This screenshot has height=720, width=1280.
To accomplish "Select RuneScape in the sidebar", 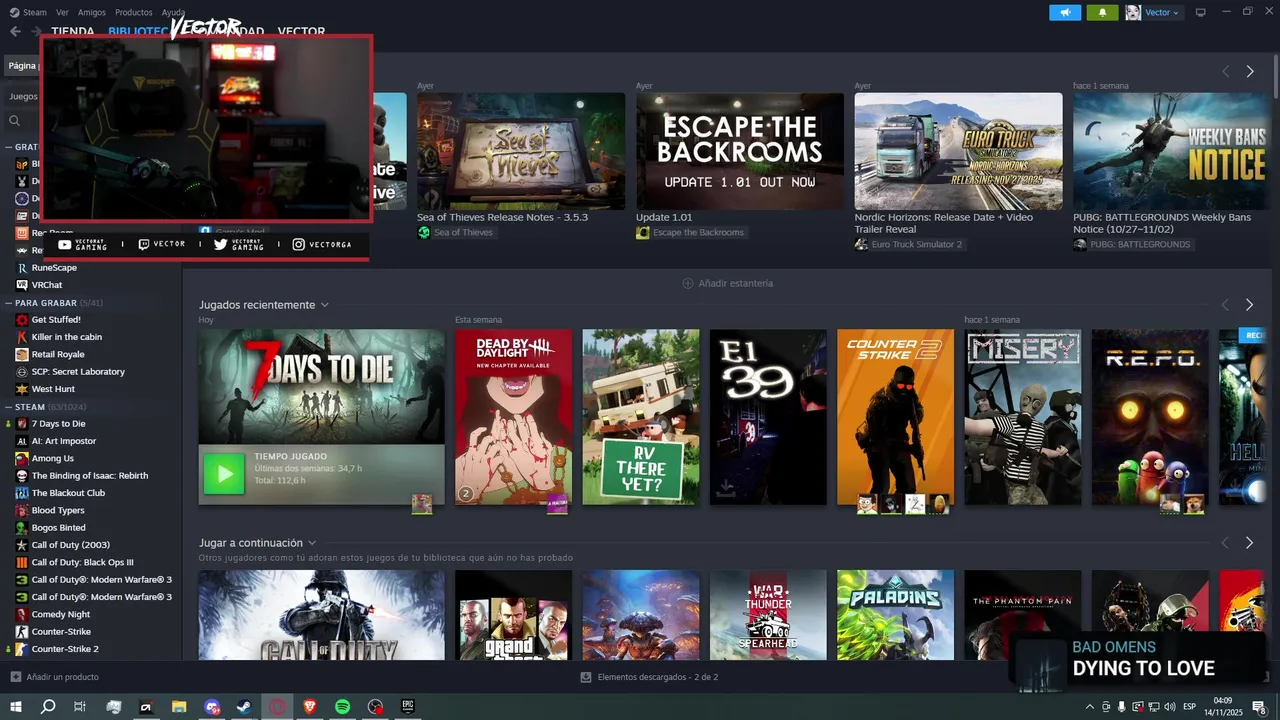I will [54, 268].
